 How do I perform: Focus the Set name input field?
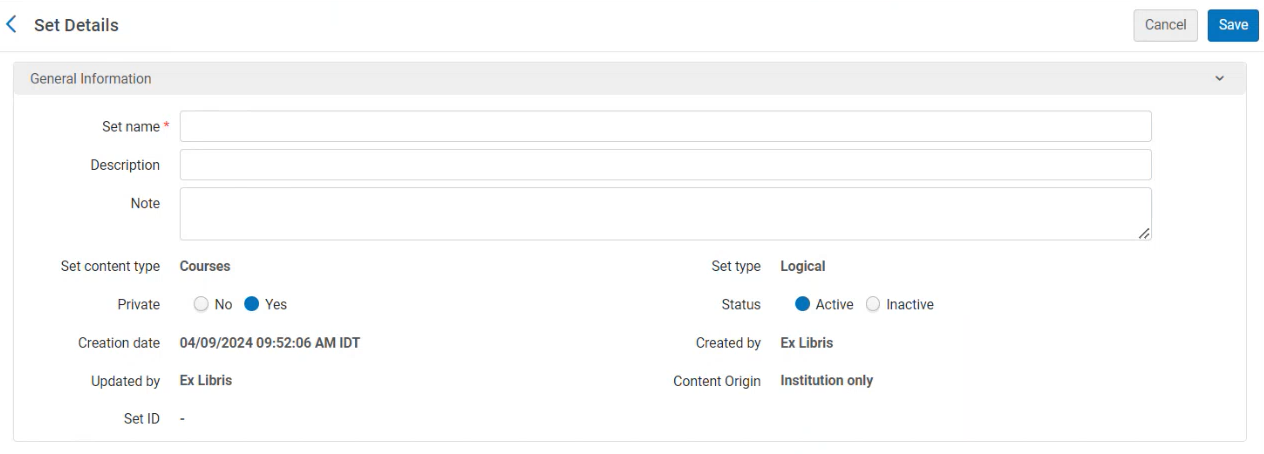(x=665, y=126)
